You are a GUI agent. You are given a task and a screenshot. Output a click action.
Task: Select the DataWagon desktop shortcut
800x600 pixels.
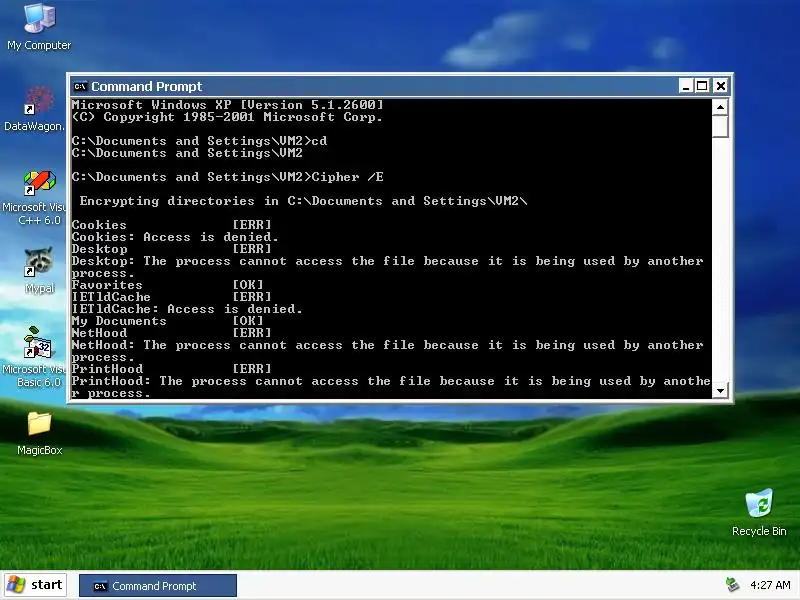(34, 109)
